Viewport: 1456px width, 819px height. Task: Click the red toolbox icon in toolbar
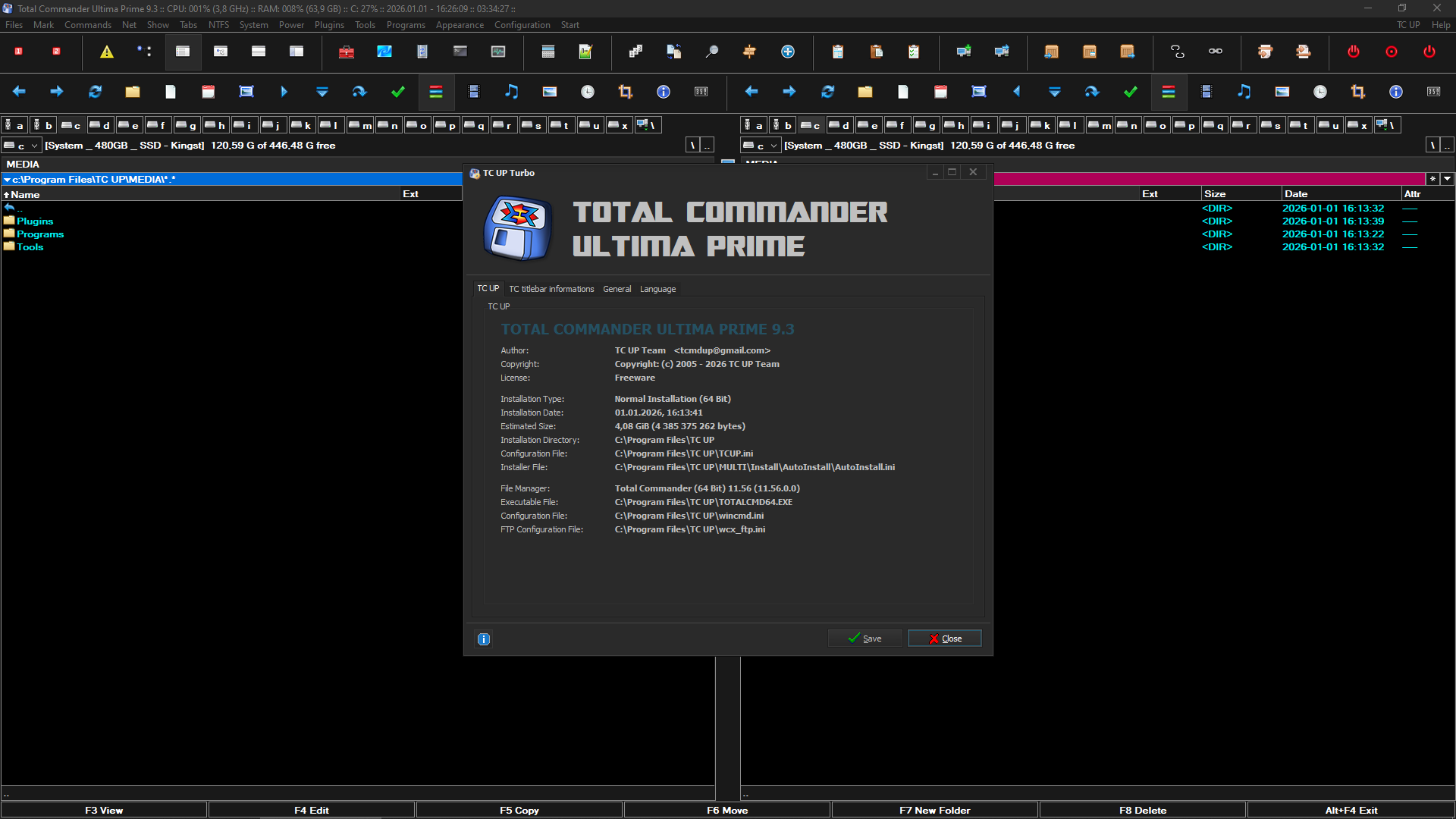click(x=347, y=52)
